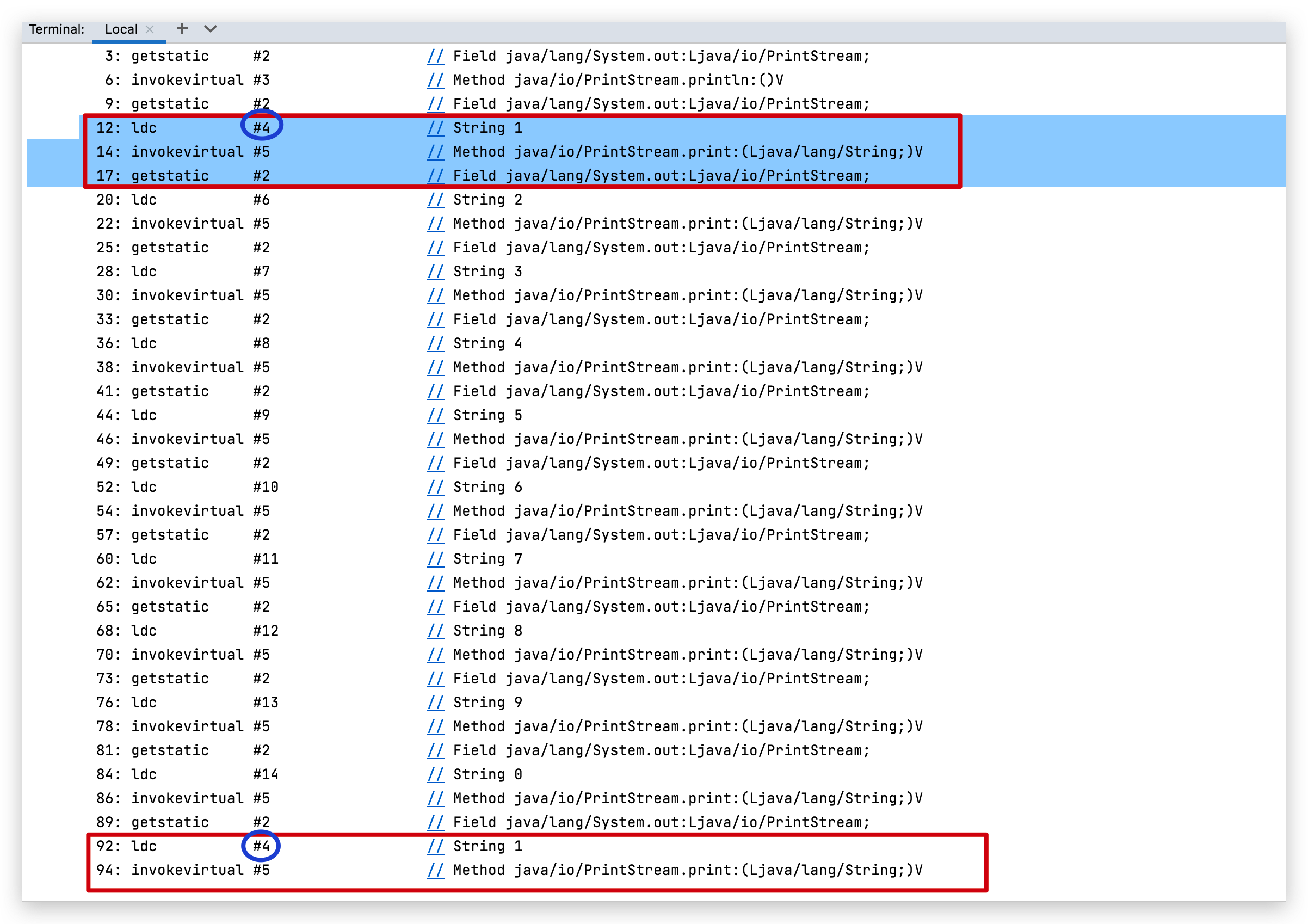Click the // link on highlighted String 1 line 12

click(x=435, y=127)
